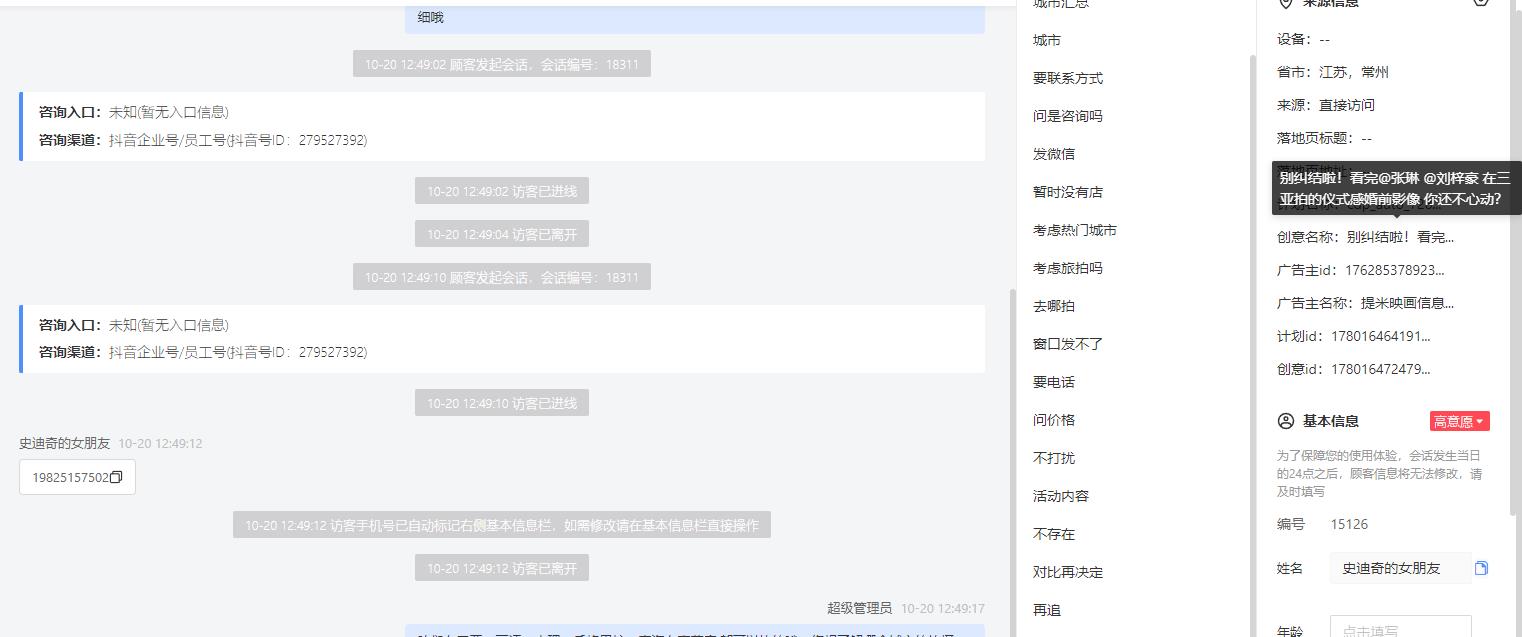Select the 问价格 quick reply
Screen dimensions: 1522x637
(1054, 420)
